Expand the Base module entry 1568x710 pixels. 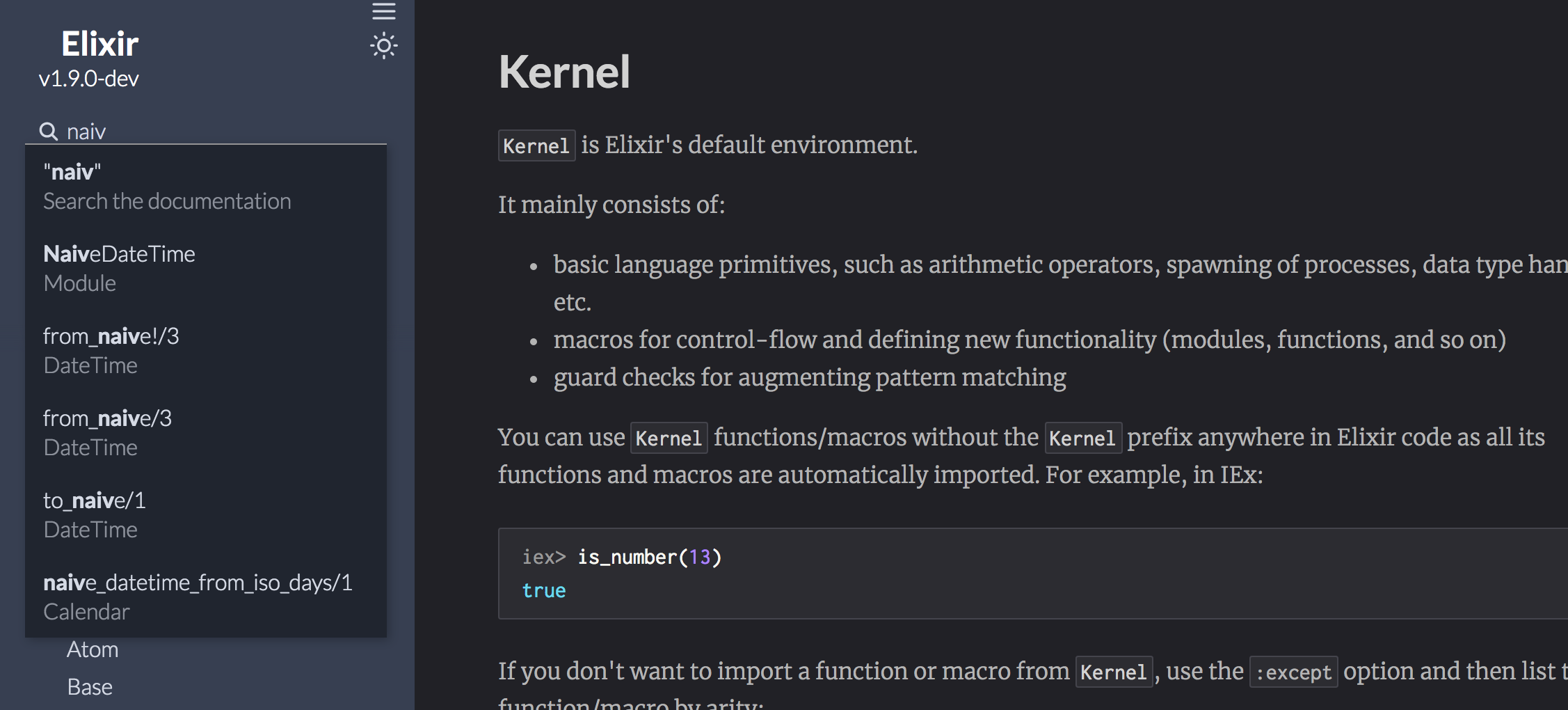point(90,686)
